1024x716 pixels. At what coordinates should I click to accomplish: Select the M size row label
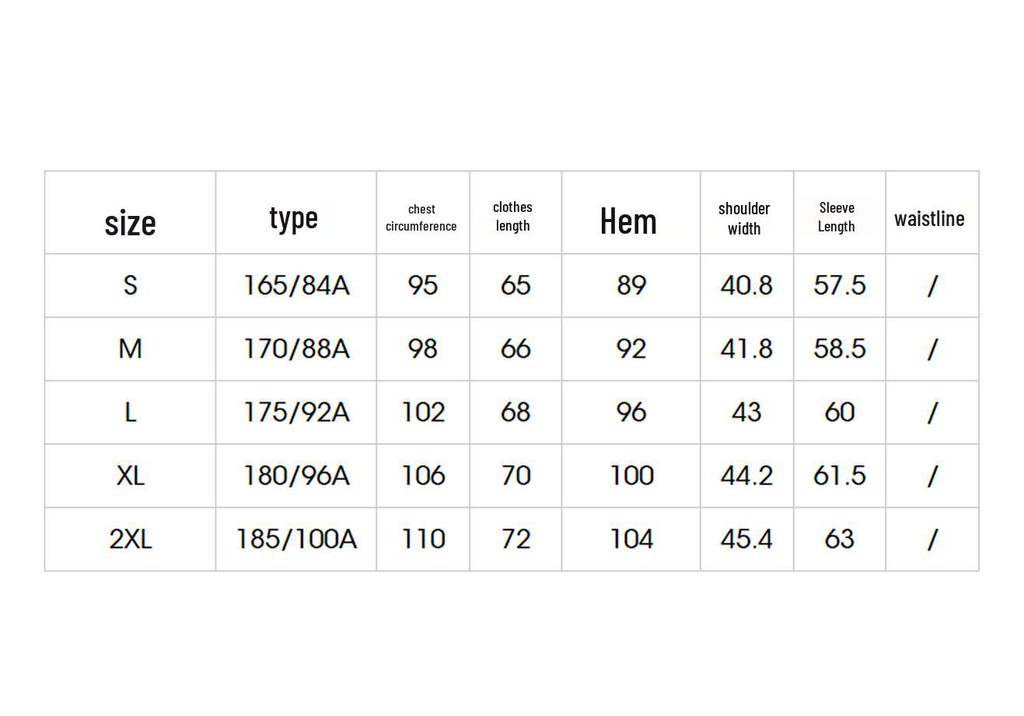coord(130,349)
